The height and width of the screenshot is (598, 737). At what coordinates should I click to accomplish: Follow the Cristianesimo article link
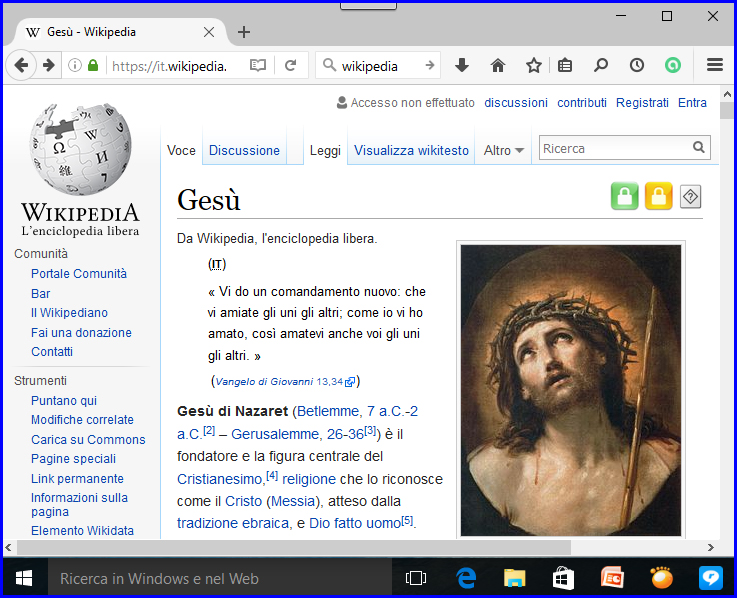[x=220, y=479]
